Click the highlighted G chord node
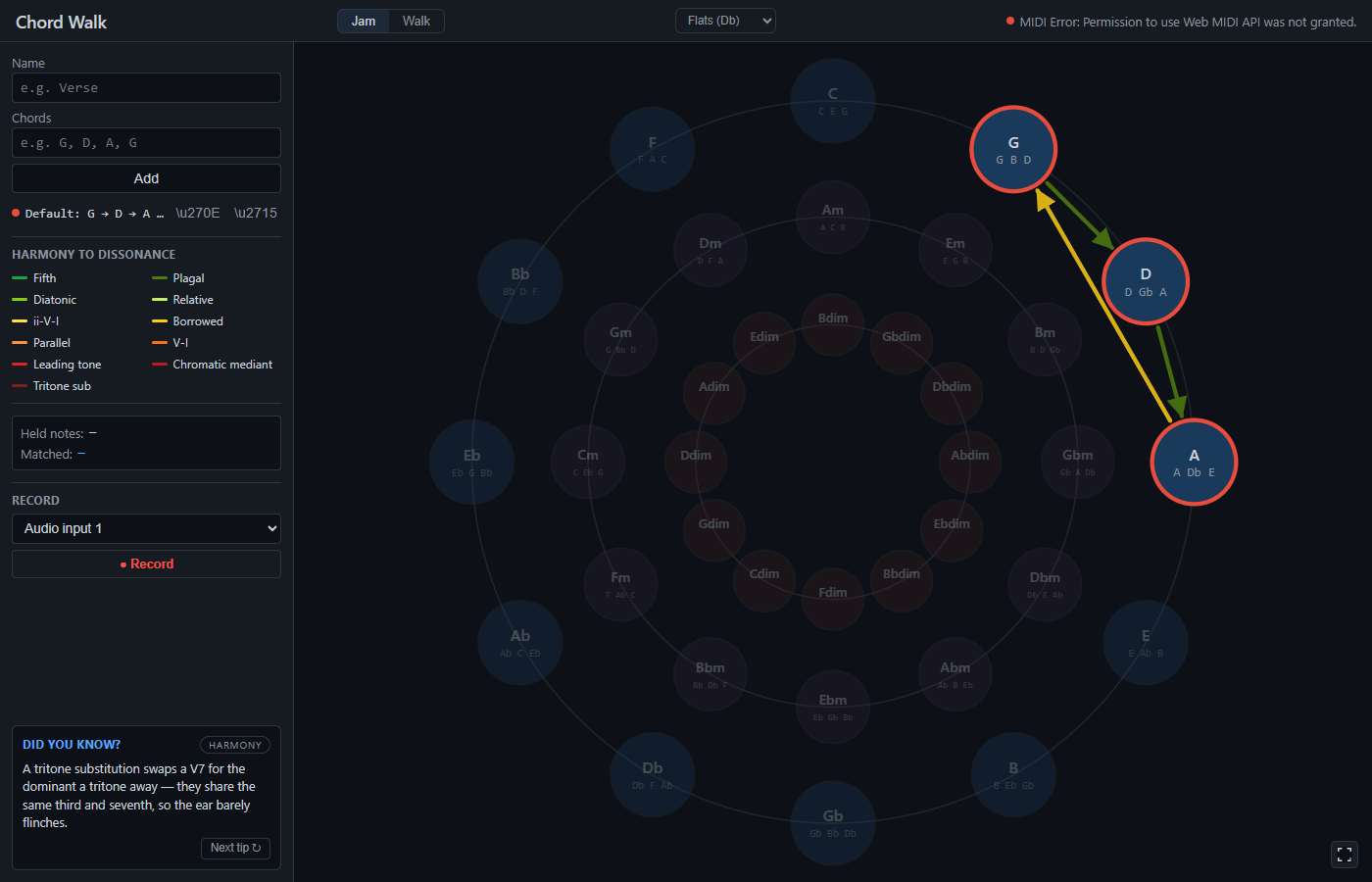This screenshot has width=1372, height=882. (x=1013, y=149)
